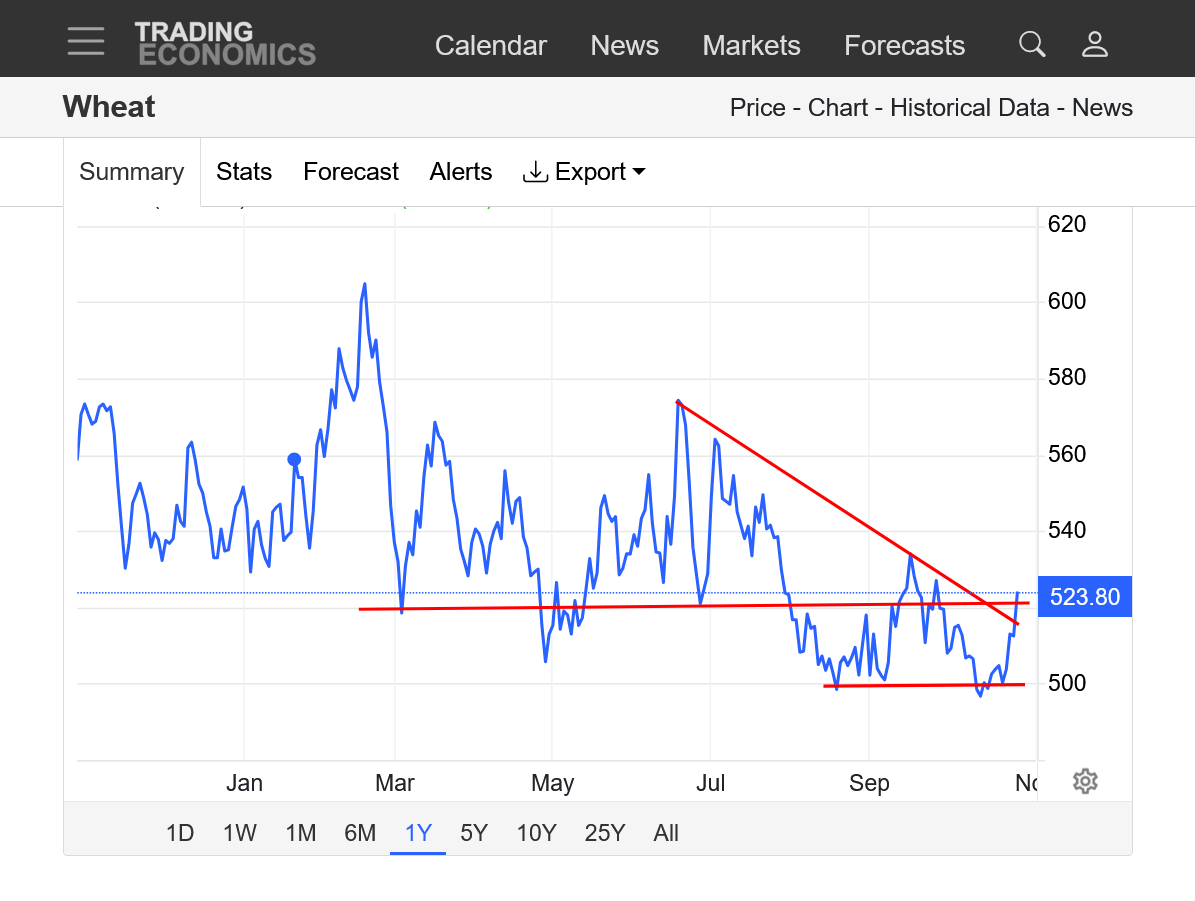This screenshot has width=1195, height=901.
Task: Select the 6M time range
Action: coord(360,833)
